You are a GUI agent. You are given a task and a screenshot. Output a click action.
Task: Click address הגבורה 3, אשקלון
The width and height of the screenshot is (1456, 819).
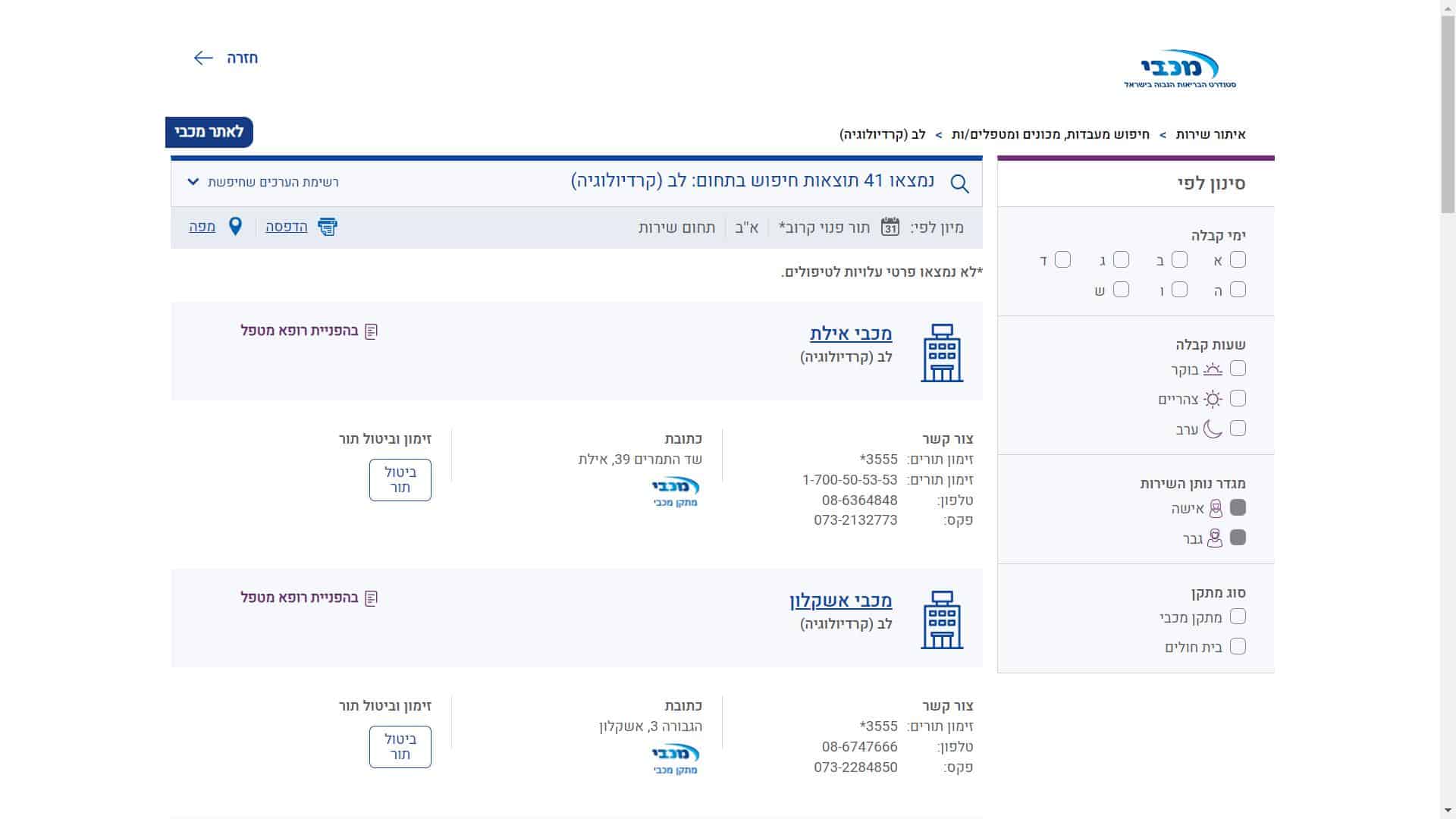(651, 726)
